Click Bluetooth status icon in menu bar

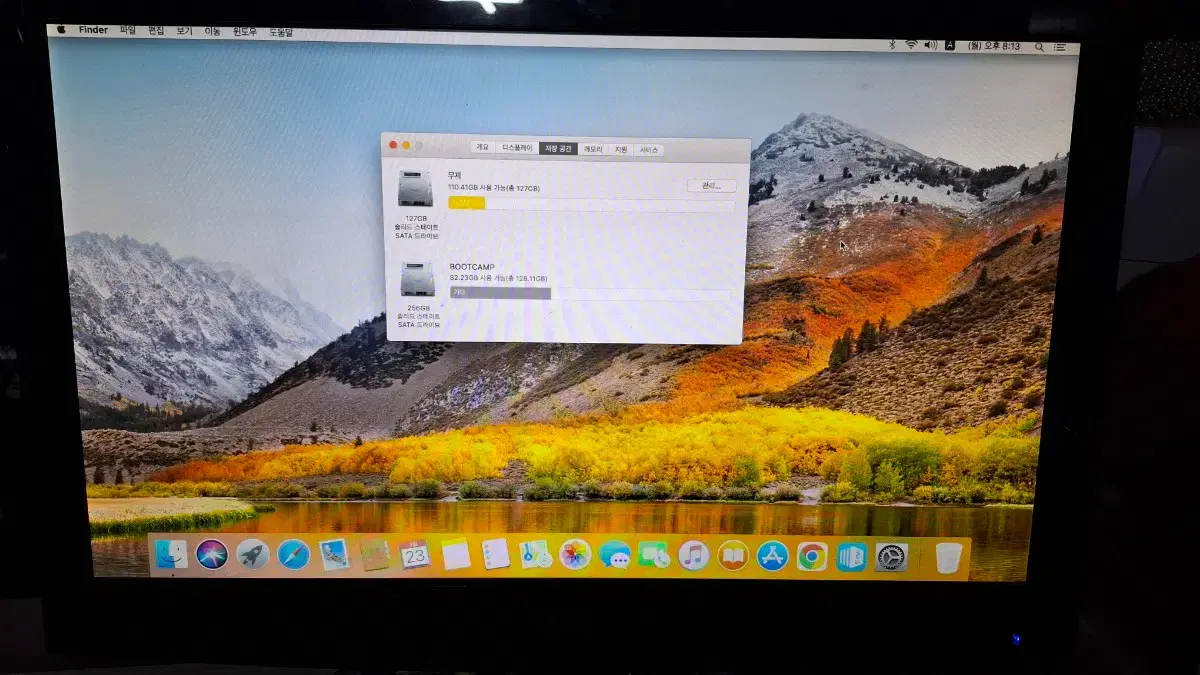pyautogui.click(x=893, y=45)
